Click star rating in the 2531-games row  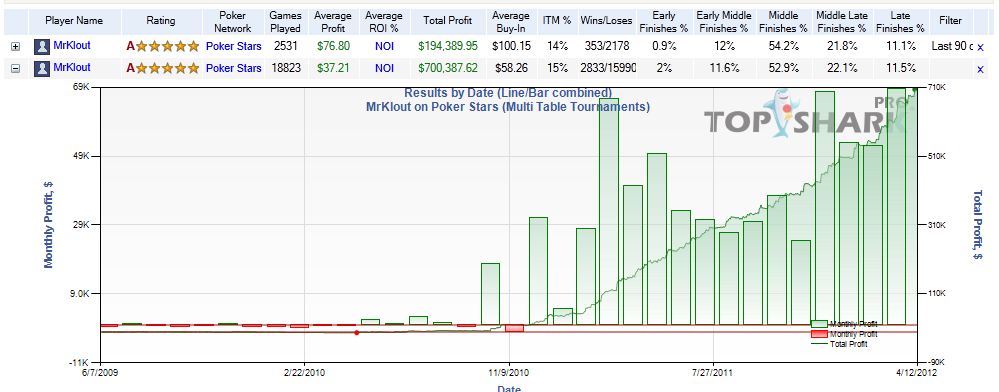pyautogui.click(x=162, y=47)
